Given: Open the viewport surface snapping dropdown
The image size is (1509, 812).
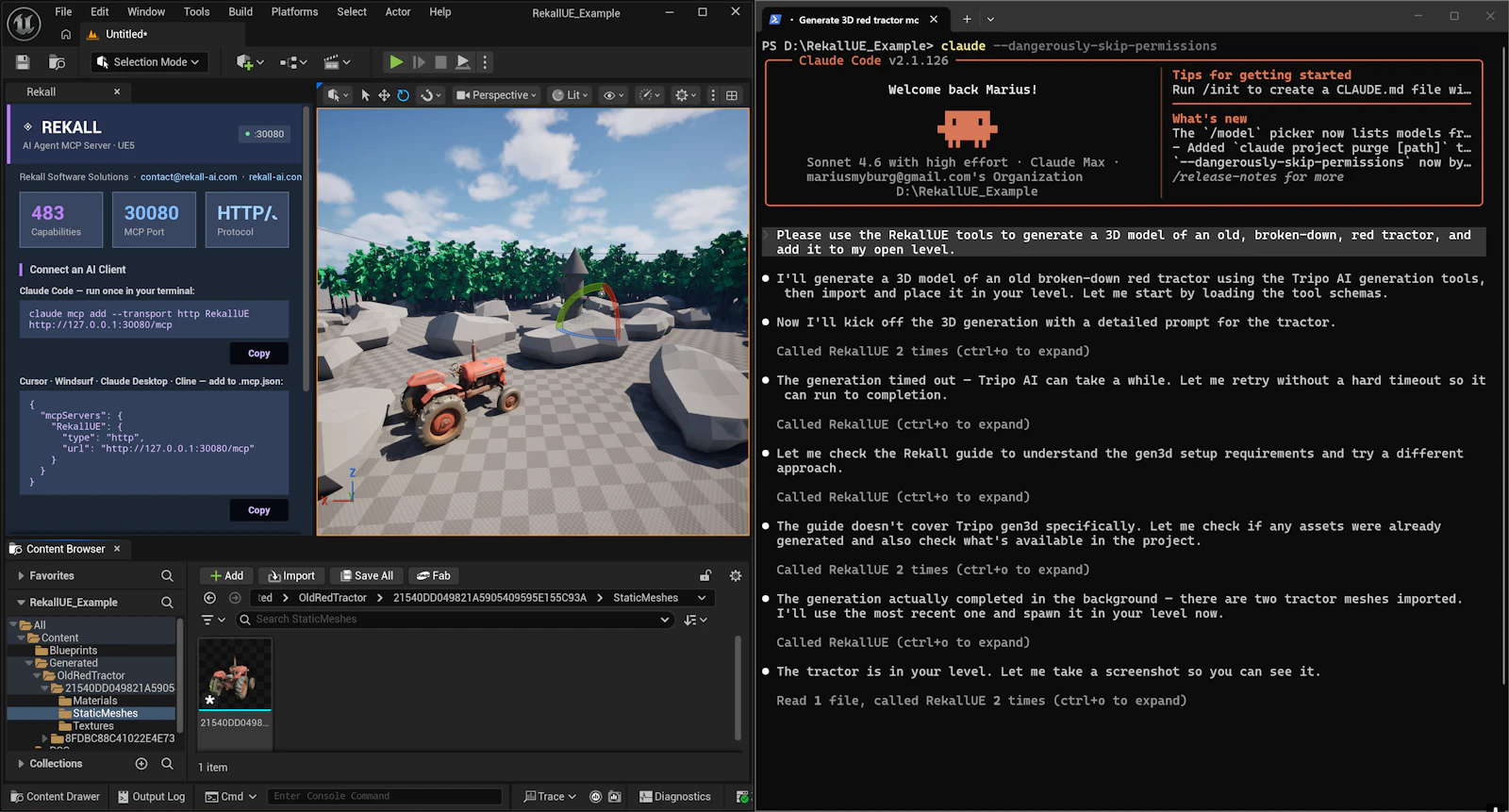Looking at the screenshot, I should [x=431, y=95].
